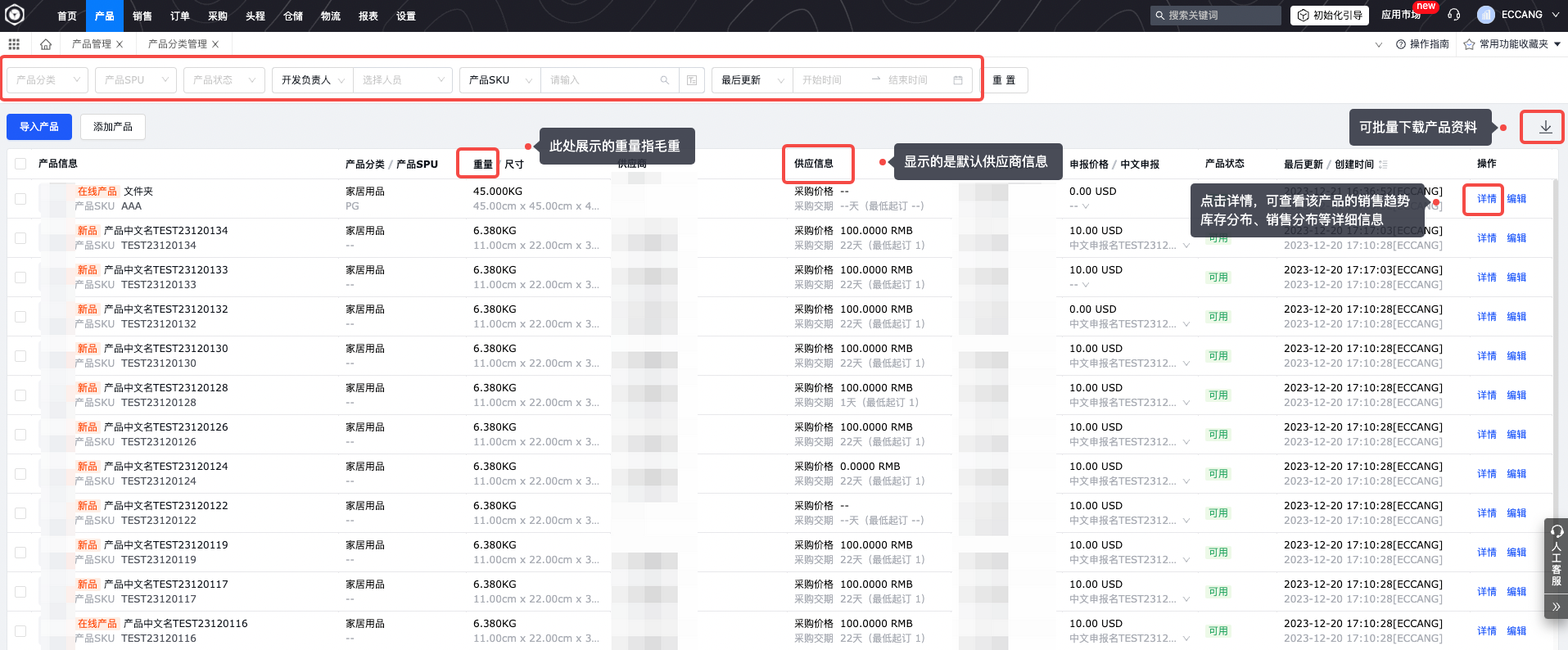
Task: Expand the 产品状态 dropdown
Action: 224,80
